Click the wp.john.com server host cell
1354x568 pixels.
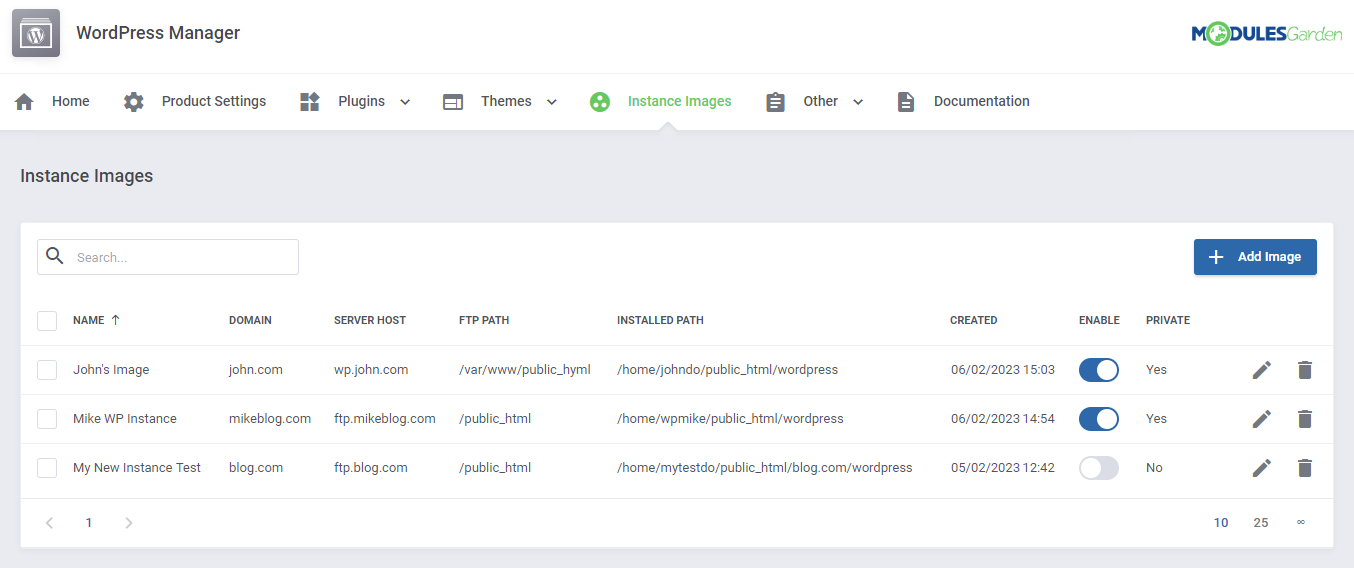371,370
